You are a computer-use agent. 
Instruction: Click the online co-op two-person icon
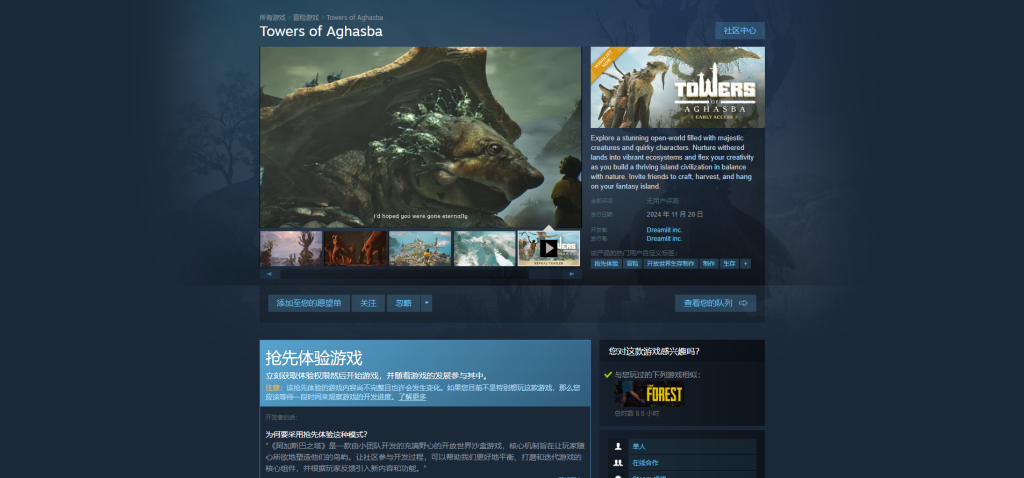618,463
